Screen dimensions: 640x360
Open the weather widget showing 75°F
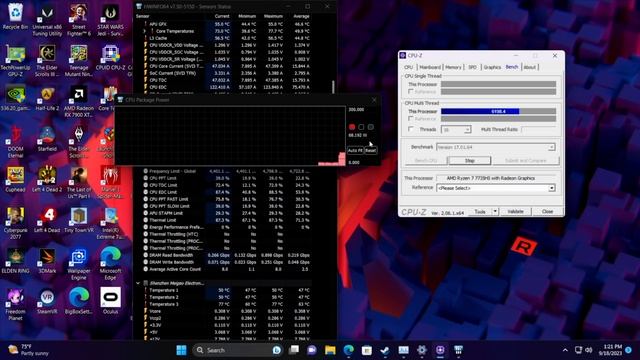point(29,350)
